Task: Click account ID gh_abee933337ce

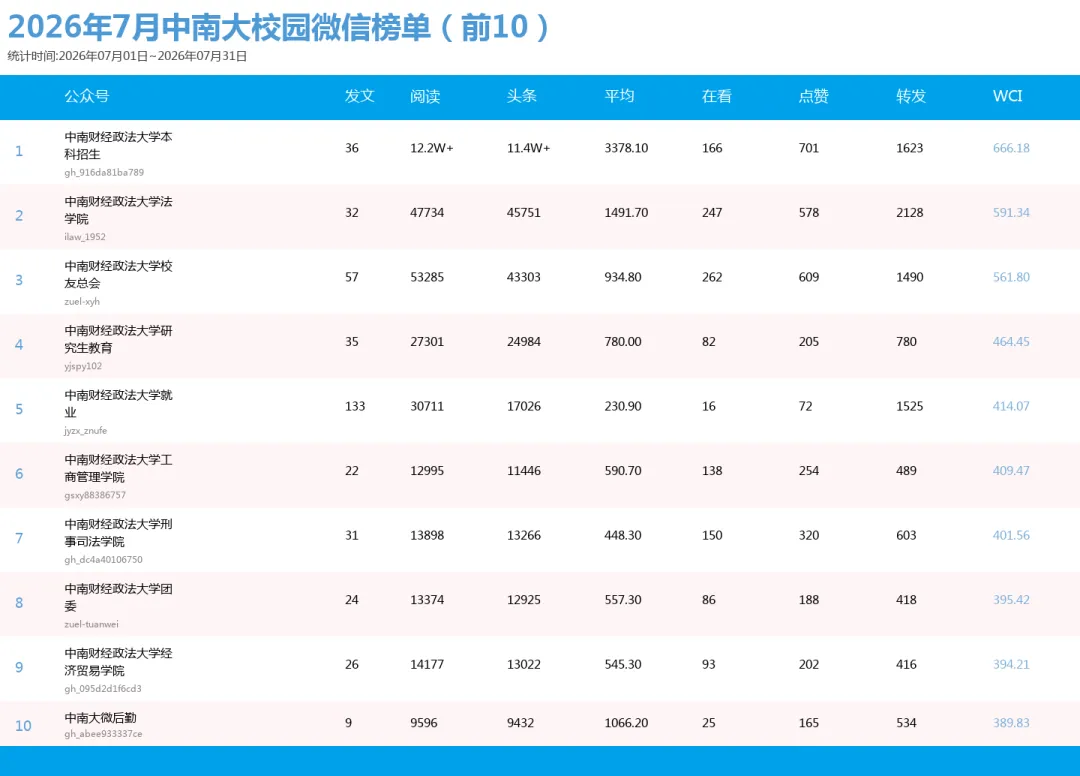Action: coord(103,734)
